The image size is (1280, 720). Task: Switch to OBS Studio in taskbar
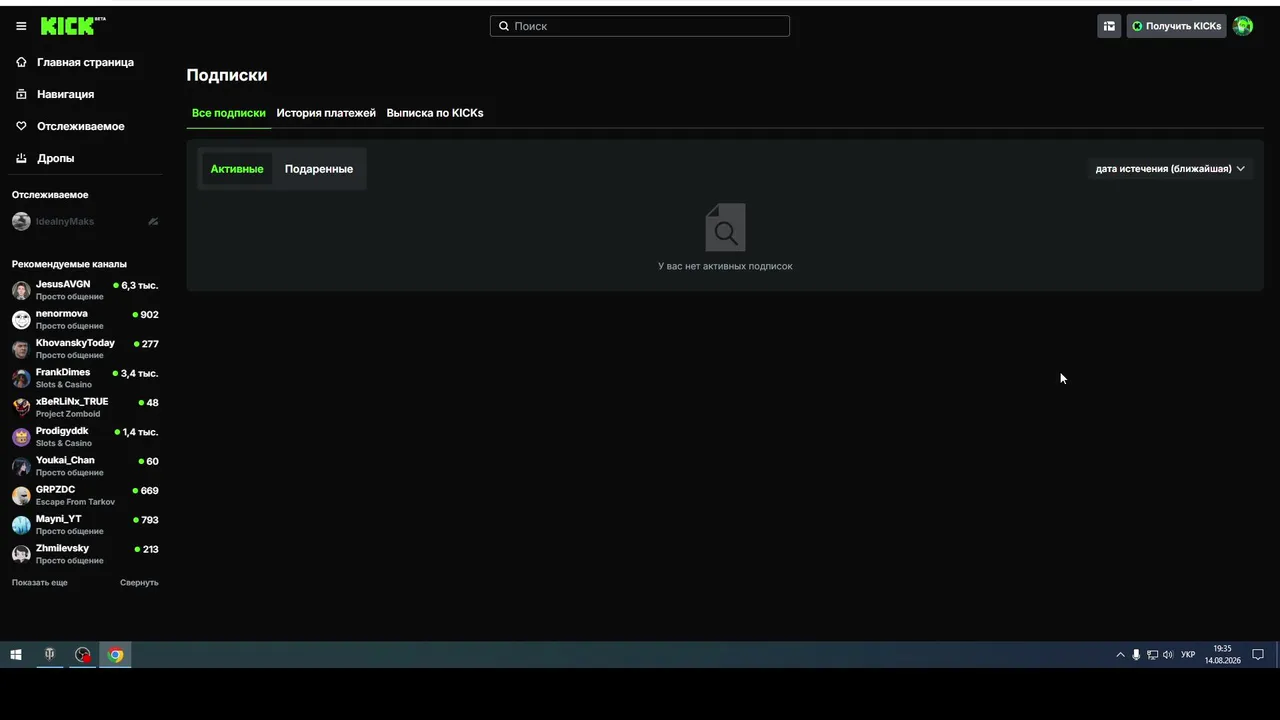83,655
